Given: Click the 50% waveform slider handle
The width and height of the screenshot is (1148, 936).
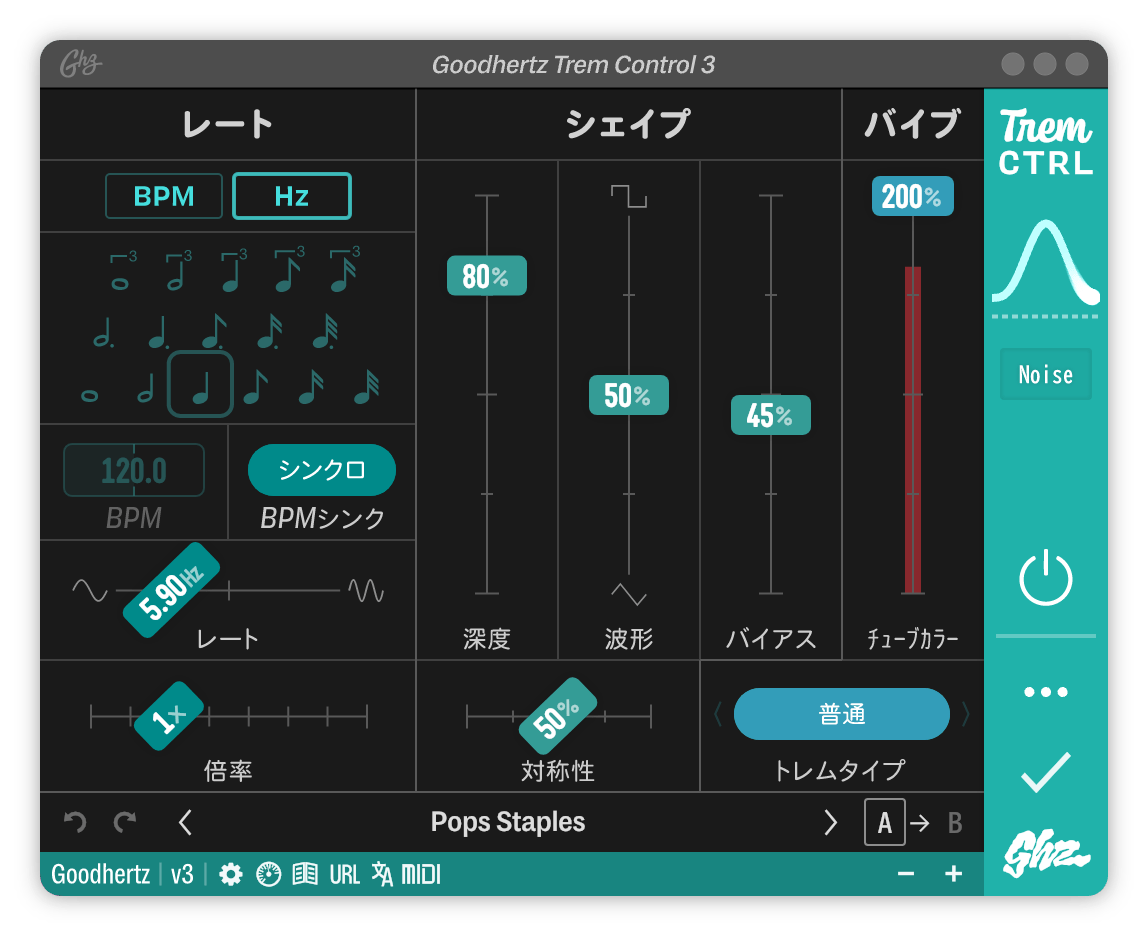Looking at the screenshot, I should click(x=629, y=395).
